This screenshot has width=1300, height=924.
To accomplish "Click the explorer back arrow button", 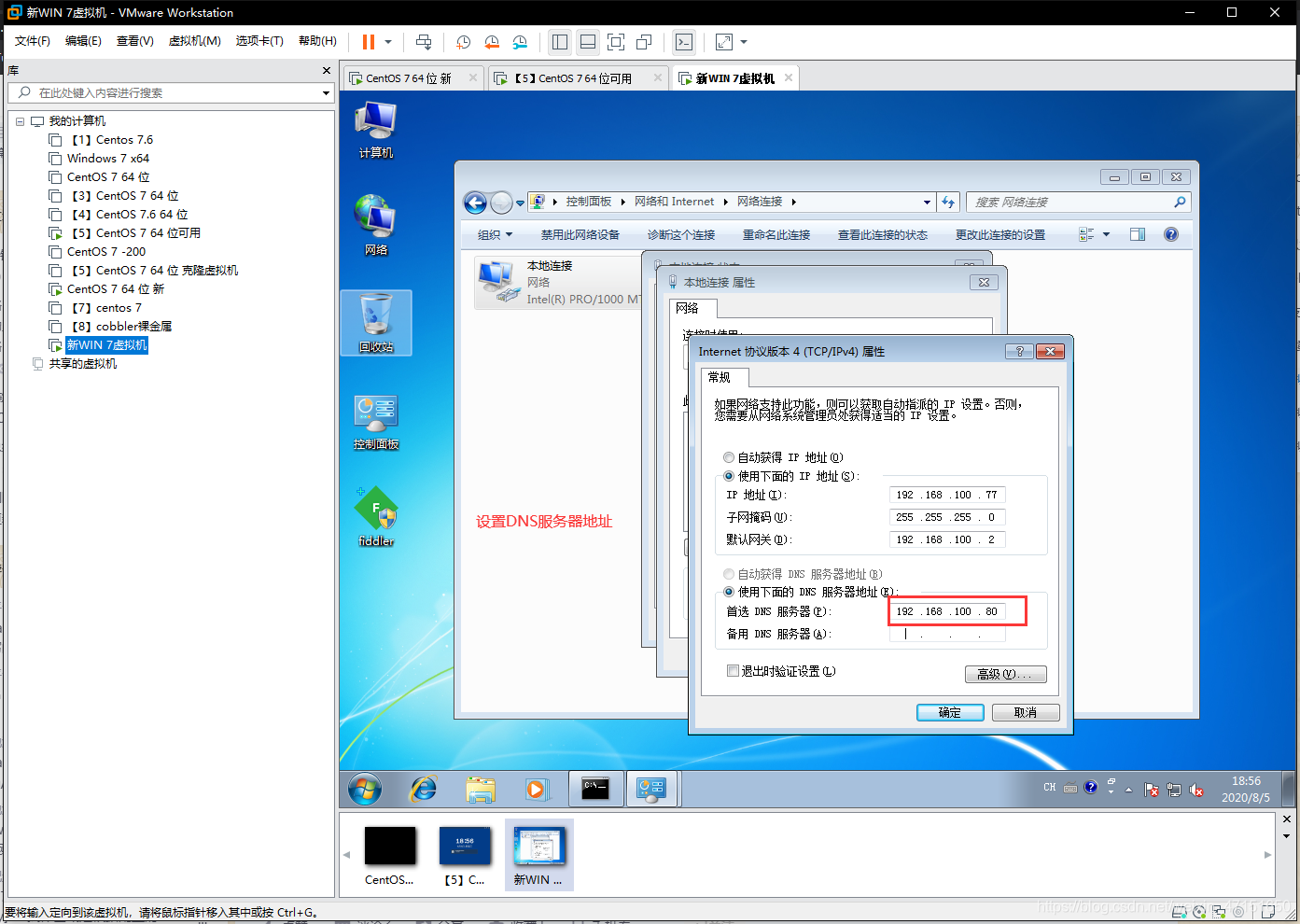I will (475, 203).
